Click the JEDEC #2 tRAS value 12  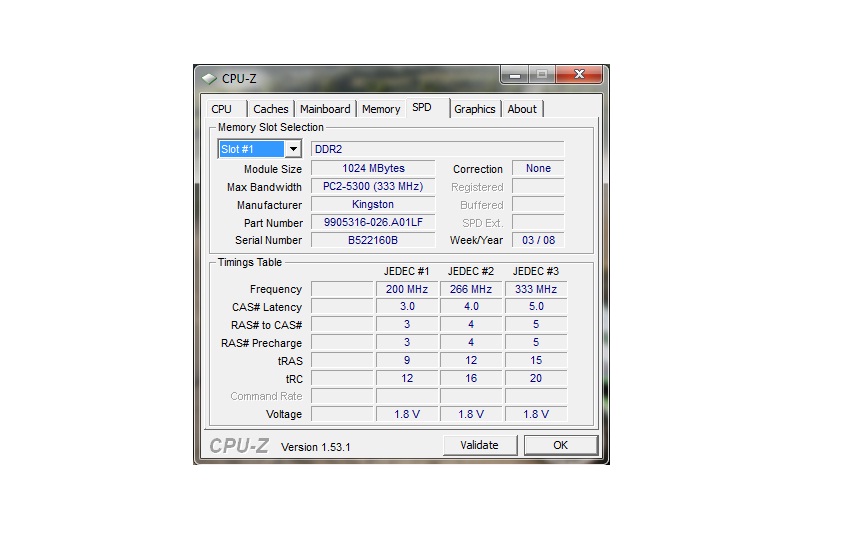click(x=471, y=360)
